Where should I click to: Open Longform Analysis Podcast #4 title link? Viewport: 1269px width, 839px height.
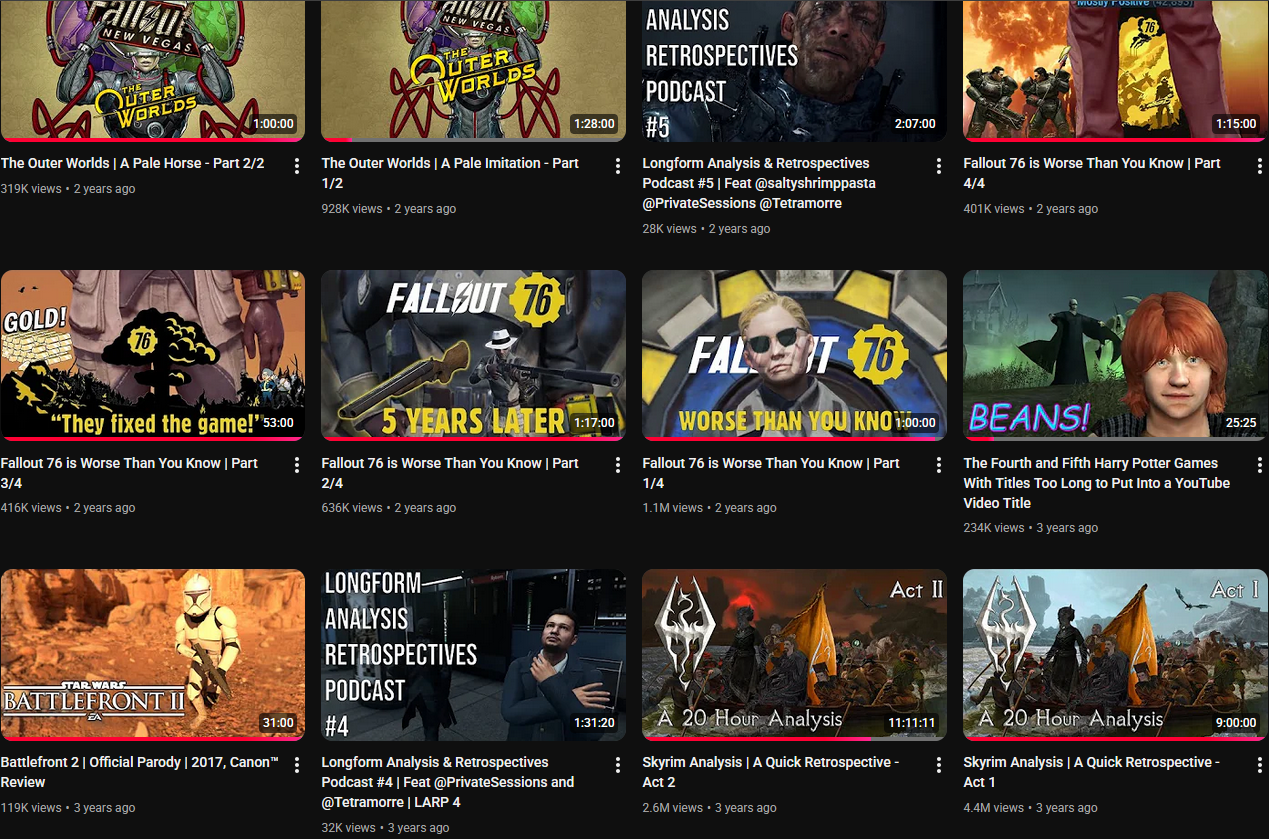click(x=448, y=782)
